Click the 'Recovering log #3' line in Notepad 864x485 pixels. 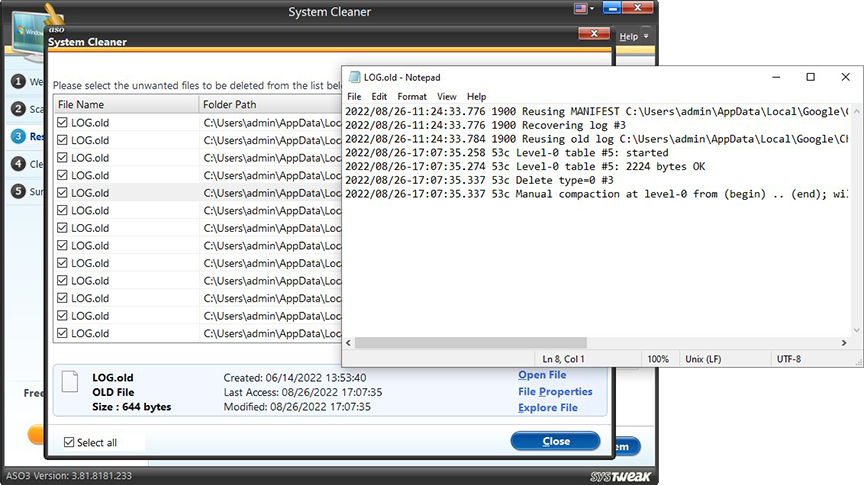[485, 125]
